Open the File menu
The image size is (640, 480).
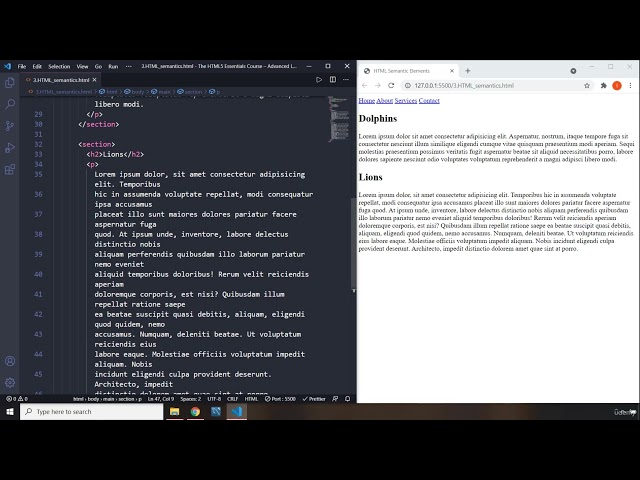tap(22, 66)
